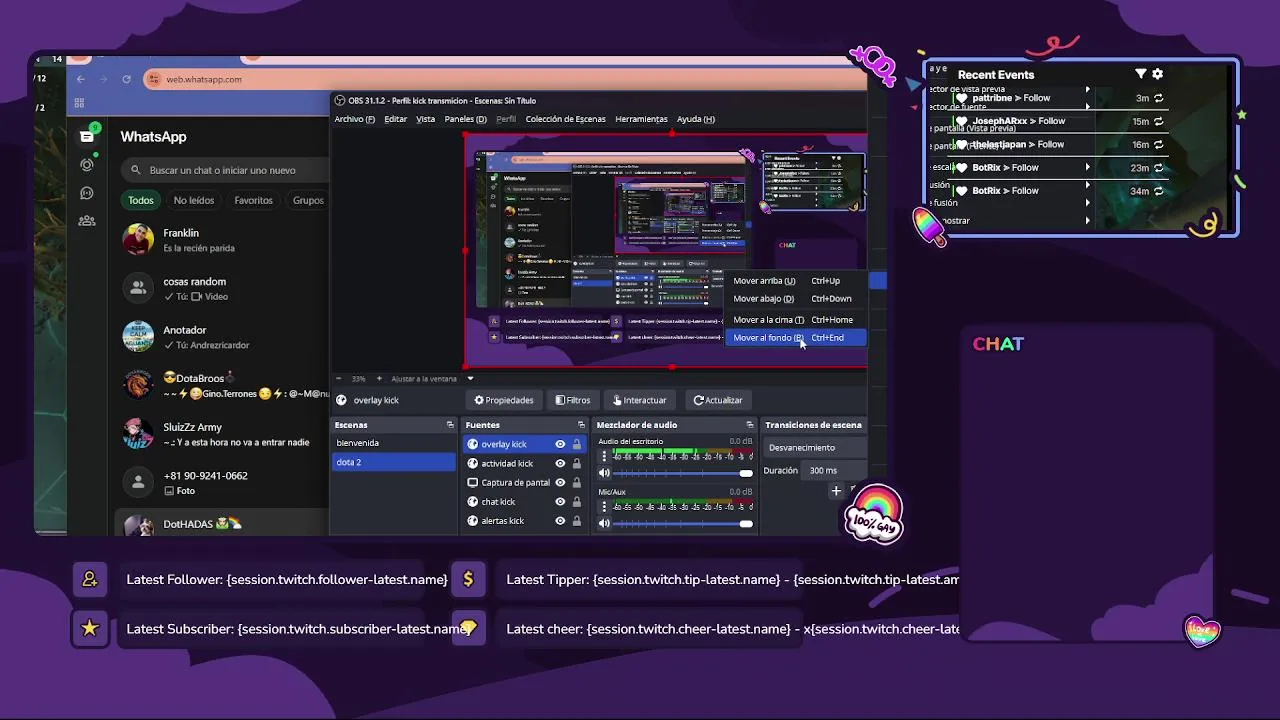This screenshot has height=720, width=1280.
Task: Open the Desvanecimiento transition dropdown
Action: (815, 447)
